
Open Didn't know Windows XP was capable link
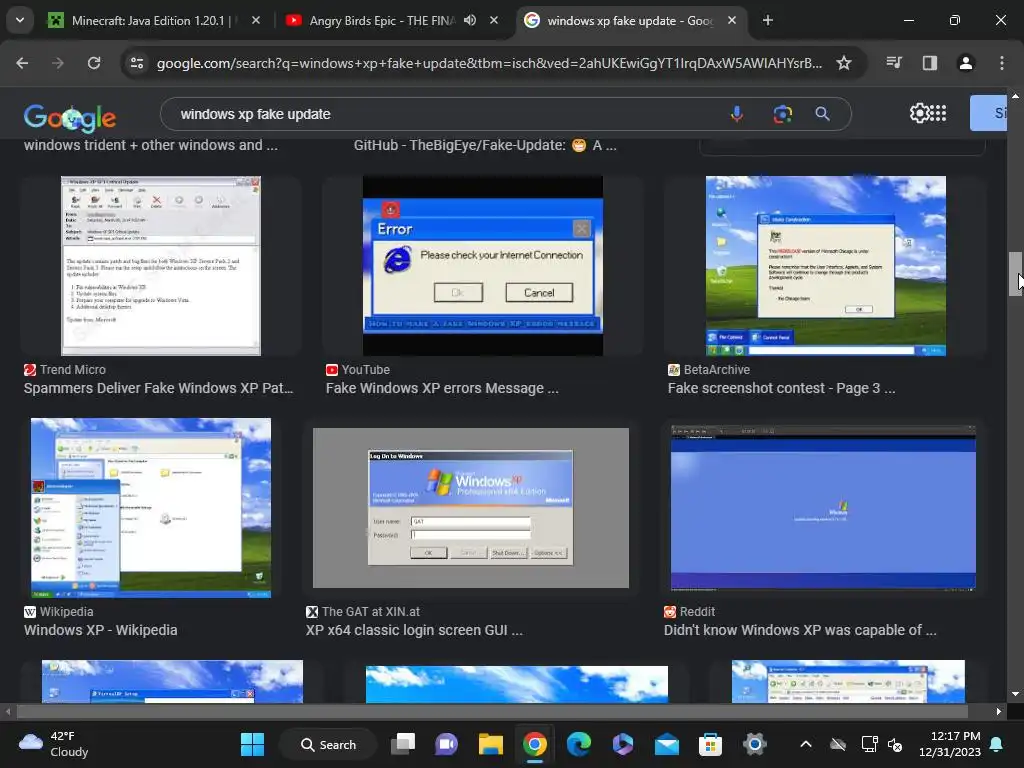800,630
